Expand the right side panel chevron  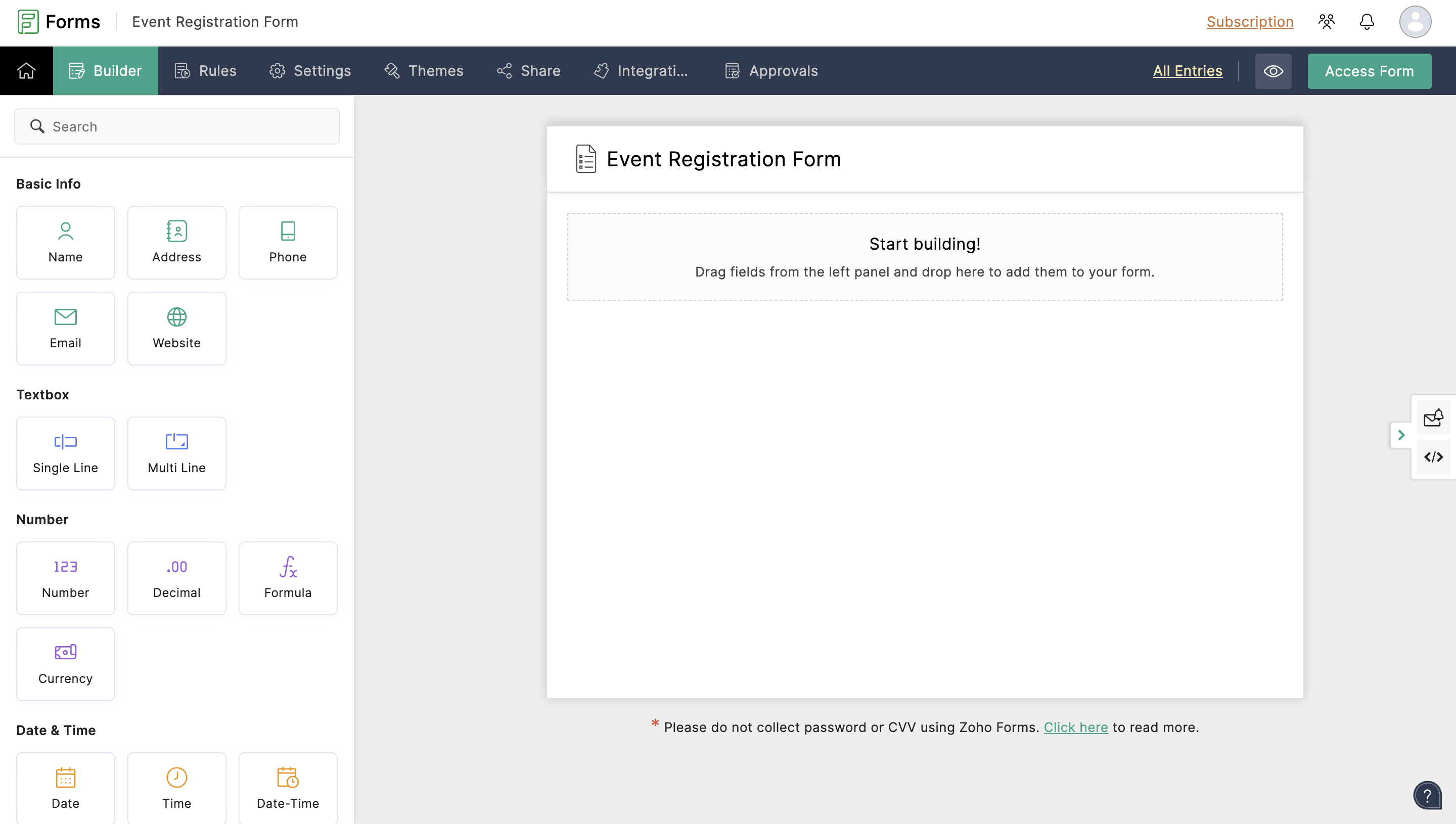pyautogui.click(x=1401, y=435)
